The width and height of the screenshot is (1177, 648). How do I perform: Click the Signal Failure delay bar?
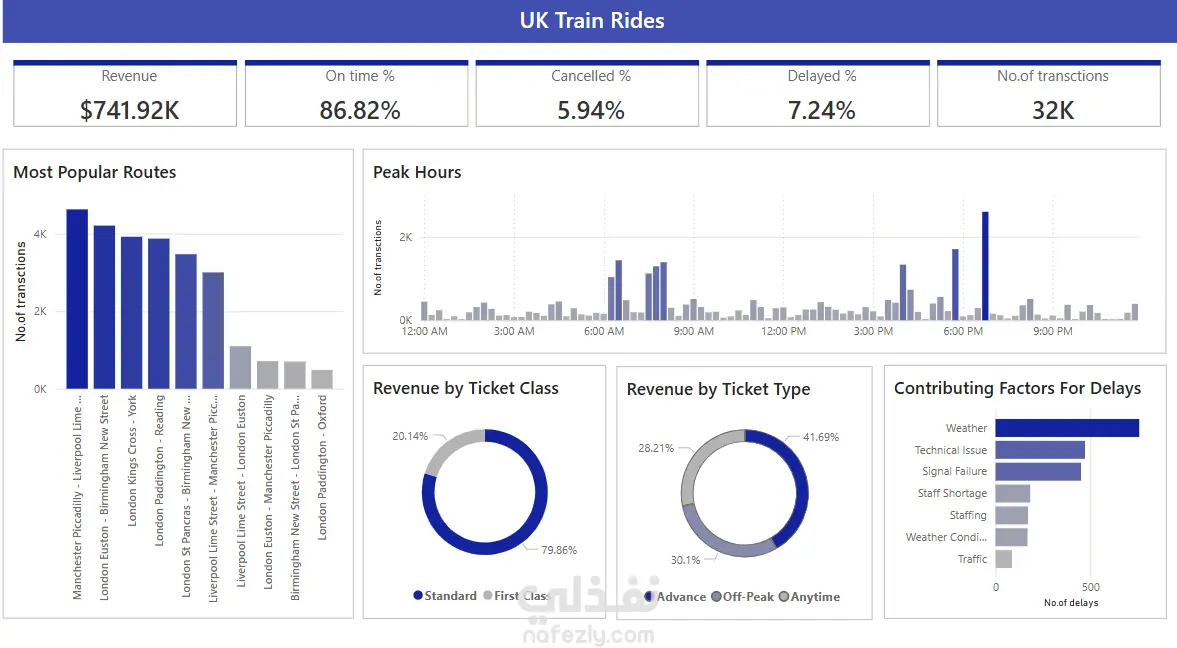point(1038,472)
